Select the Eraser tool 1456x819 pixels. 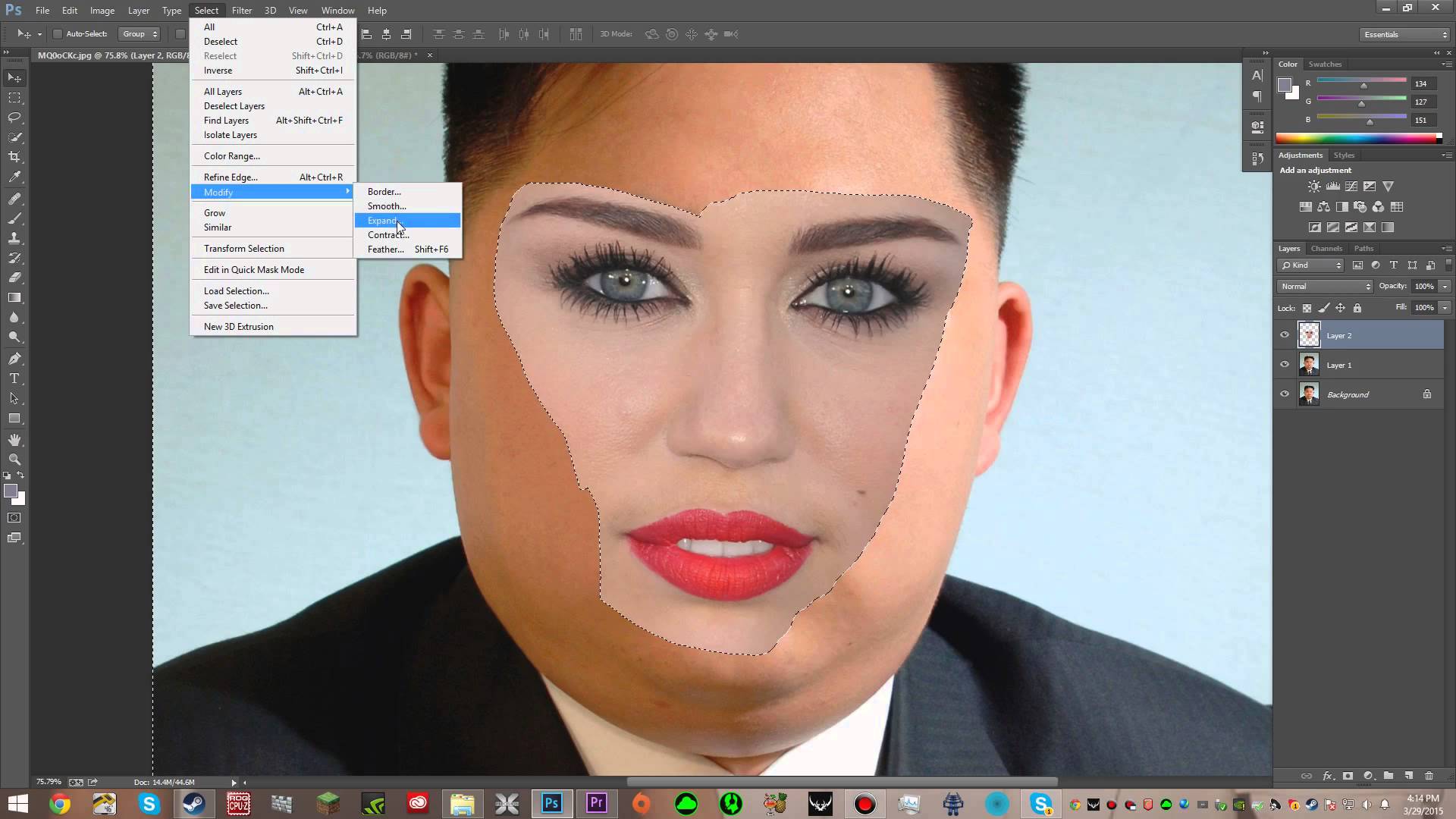(14, 278)
